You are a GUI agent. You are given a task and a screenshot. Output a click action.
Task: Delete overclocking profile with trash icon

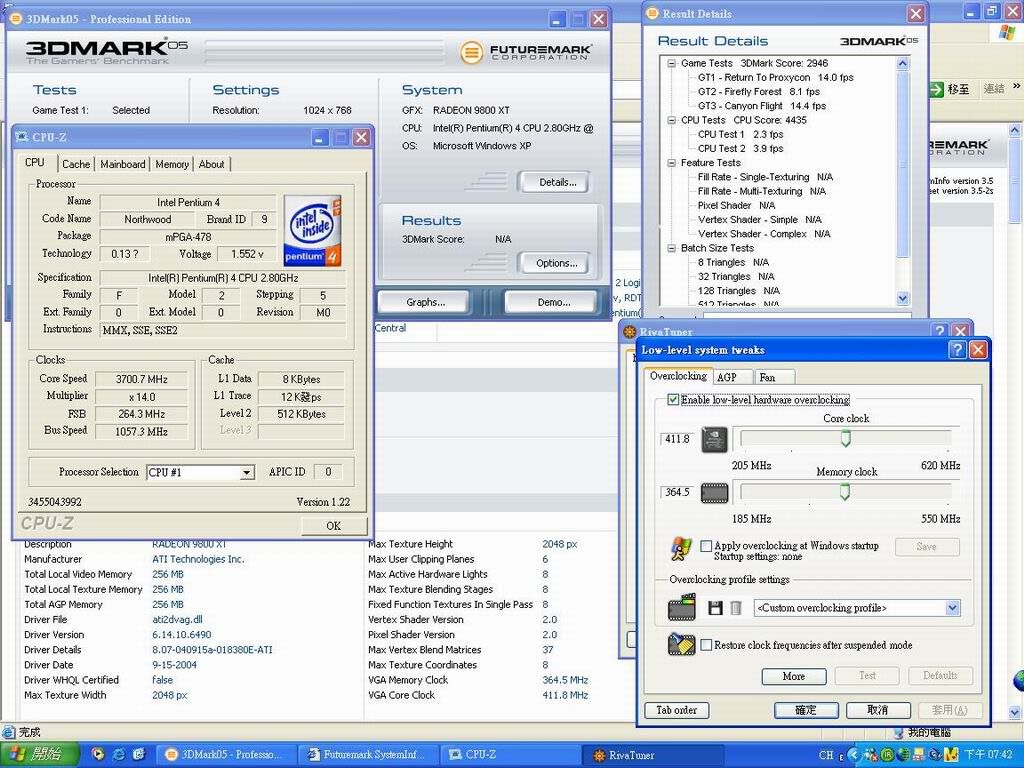[735, 608]
